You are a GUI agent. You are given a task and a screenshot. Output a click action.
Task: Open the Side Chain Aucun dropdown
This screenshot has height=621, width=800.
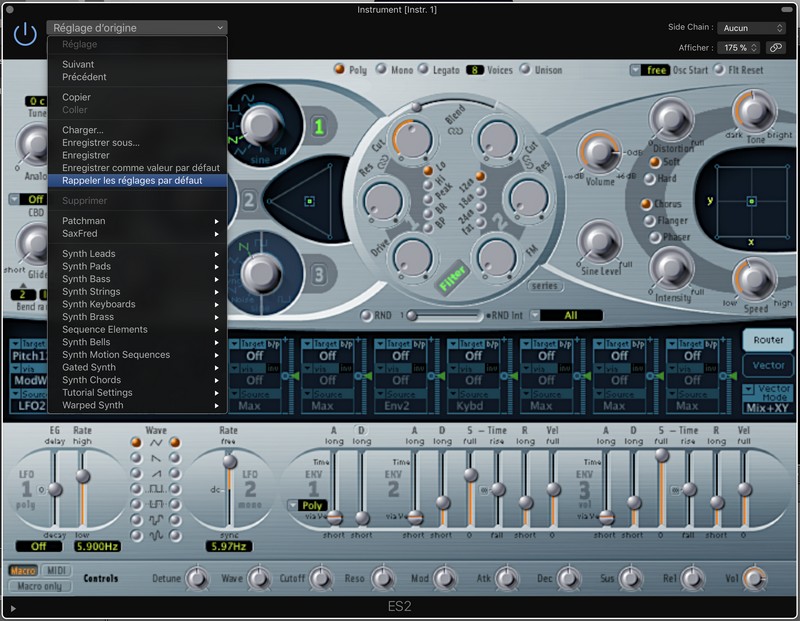click(753, 28)
